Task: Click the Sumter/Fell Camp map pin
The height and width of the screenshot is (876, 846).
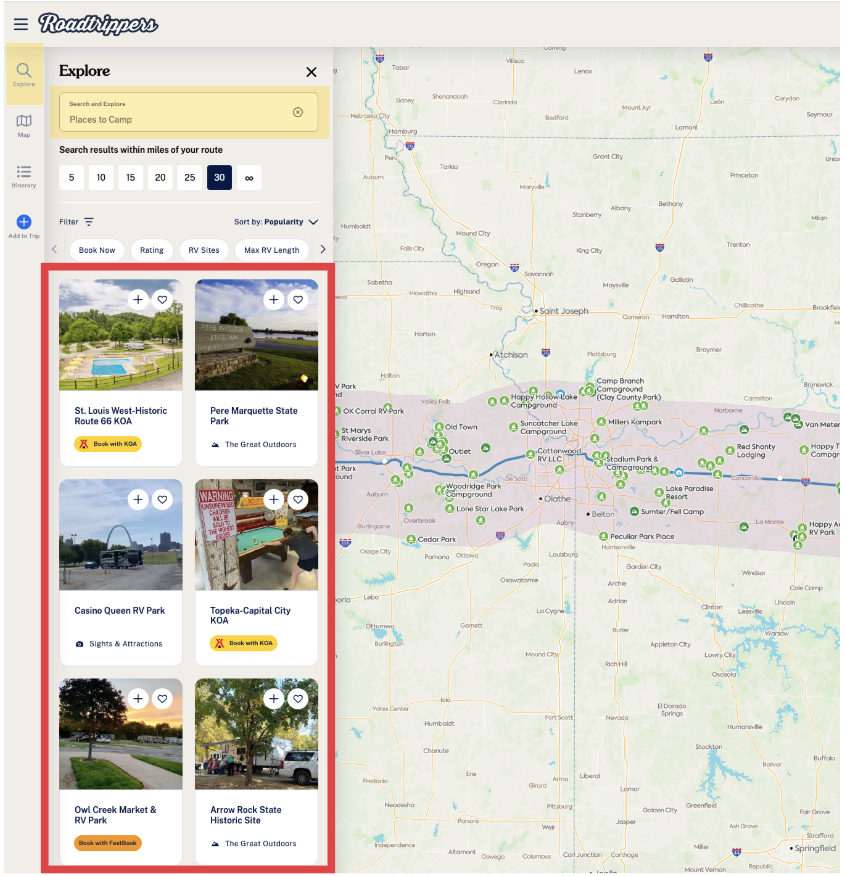Action: (x=634, y=511)
